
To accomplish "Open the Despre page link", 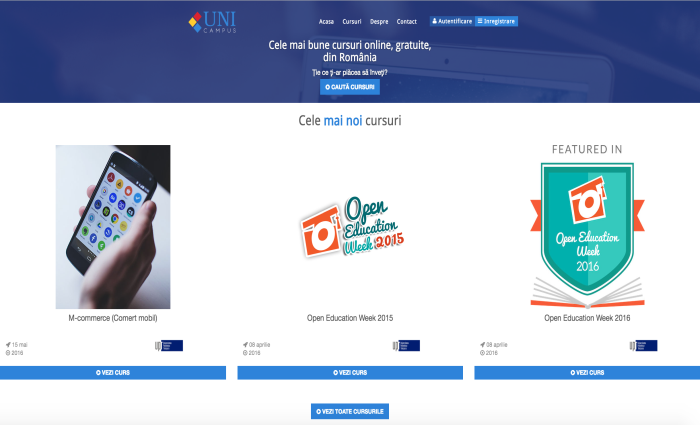I will click(379, 21).
